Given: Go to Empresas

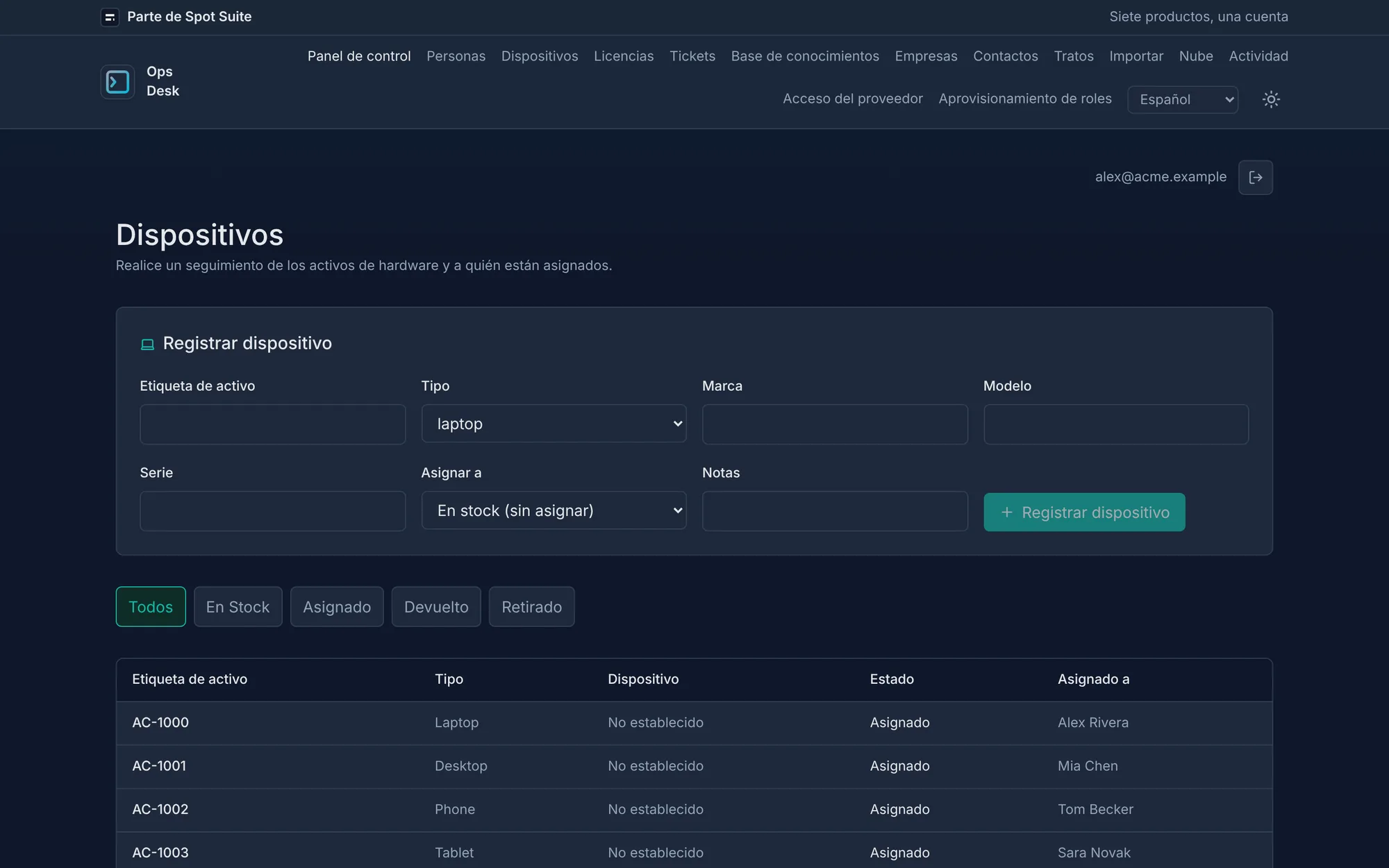Looking at the screenshot, I should pyautogui.click(x=926, y=56).
